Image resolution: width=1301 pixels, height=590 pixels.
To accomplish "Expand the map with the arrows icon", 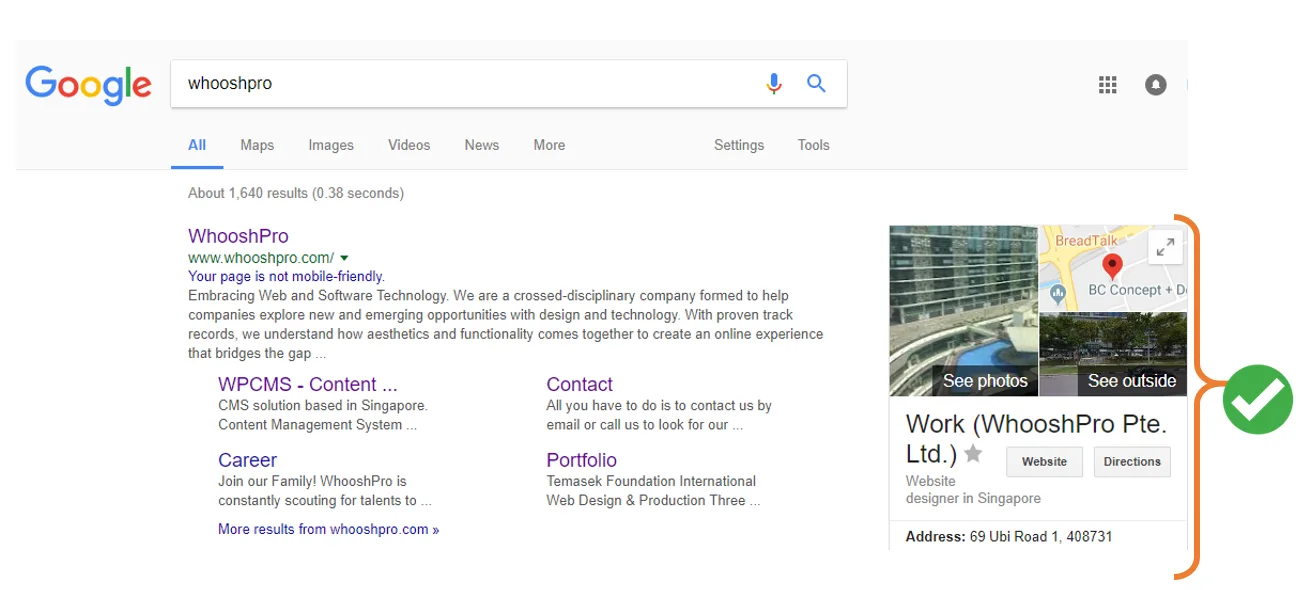I will [x=1165, y=248].
